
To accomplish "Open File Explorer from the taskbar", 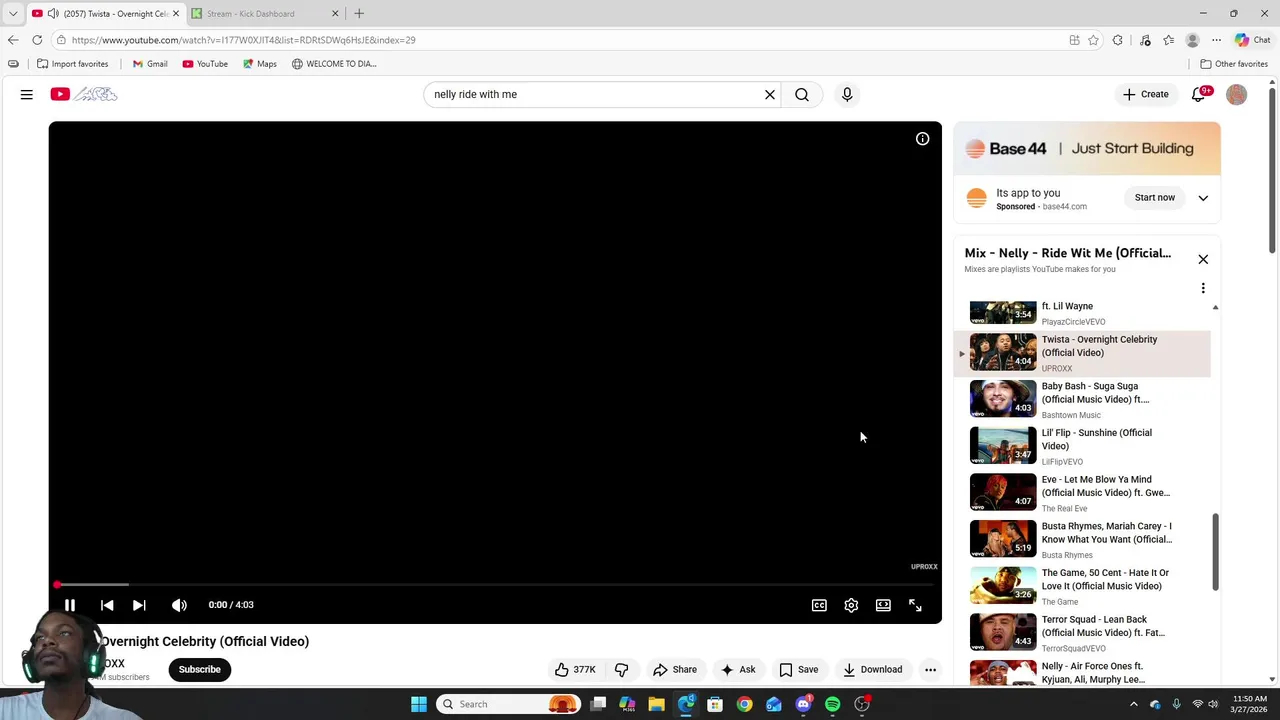I will pos(656,704).
